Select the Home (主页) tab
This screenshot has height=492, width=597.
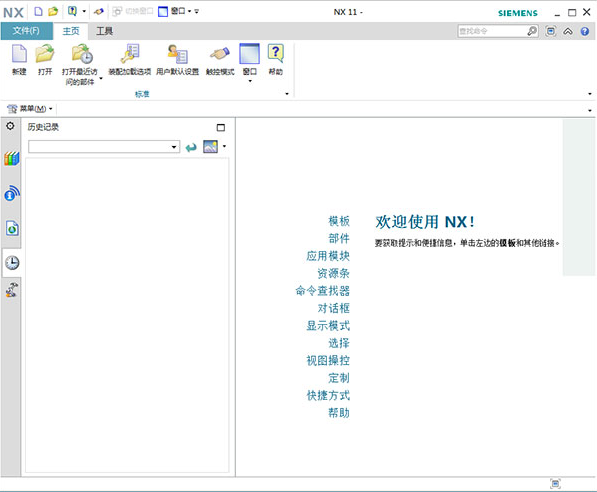[x=71, y=31]
